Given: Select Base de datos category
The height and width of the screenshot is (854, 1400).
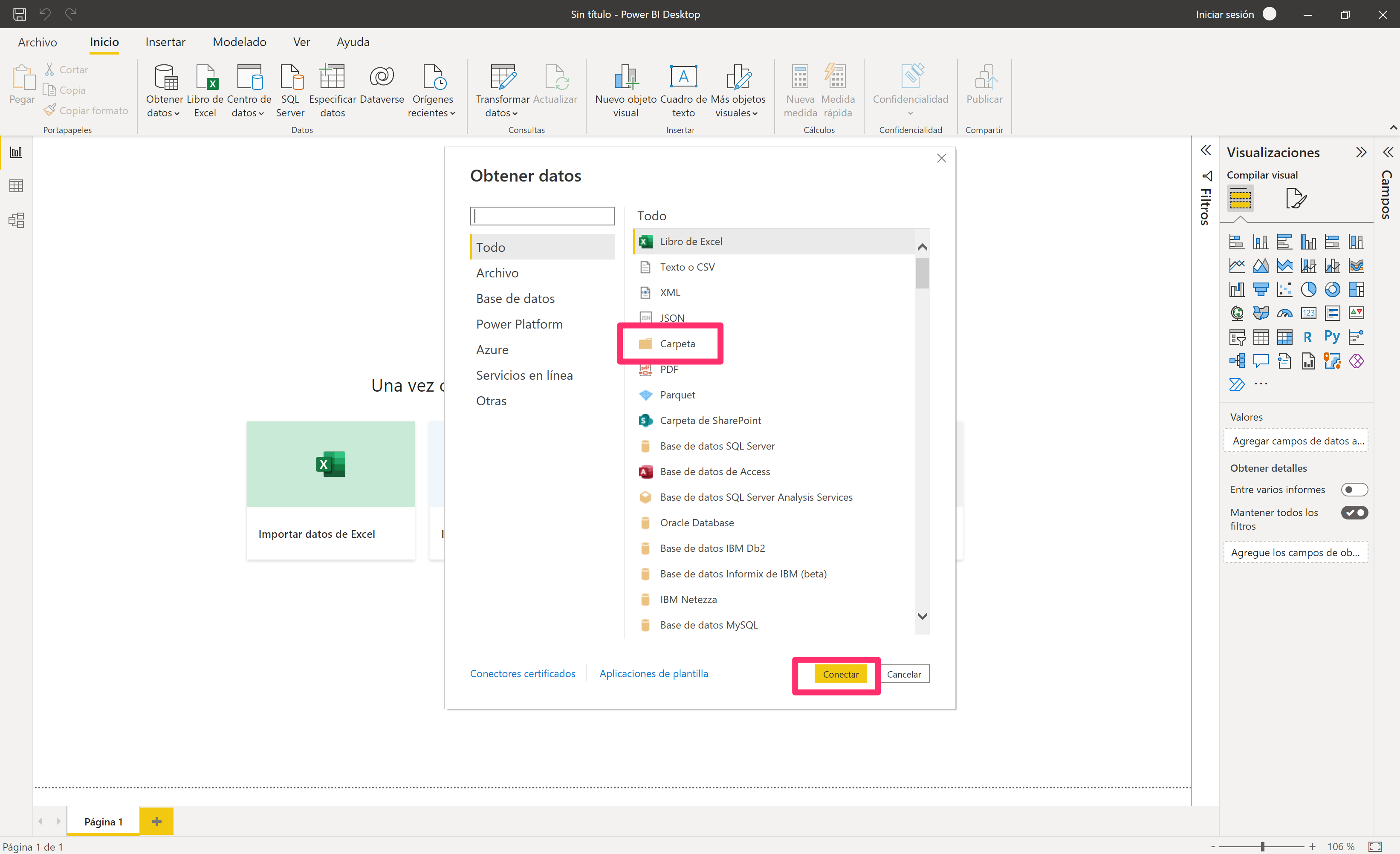Looking at the screenshot, I should pos(543,299).
